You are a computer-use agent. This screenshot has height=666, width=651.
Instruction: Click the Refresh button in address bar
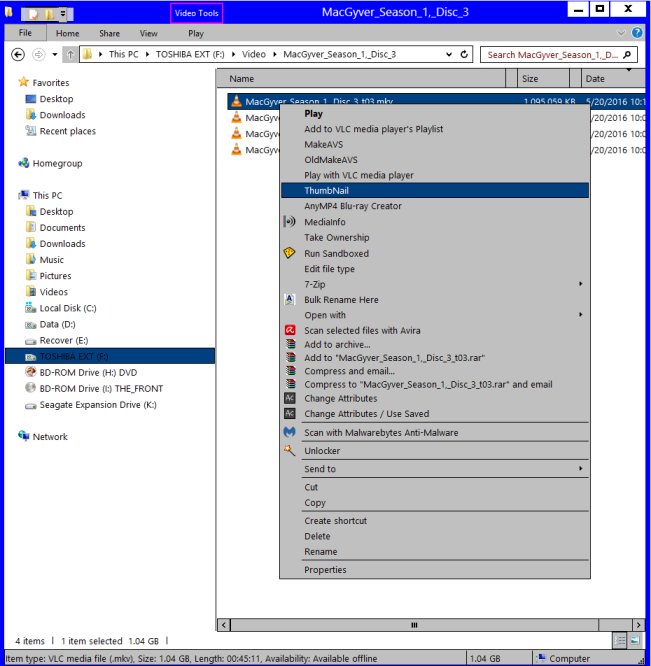pyautogui.click(x=464, y=54)
